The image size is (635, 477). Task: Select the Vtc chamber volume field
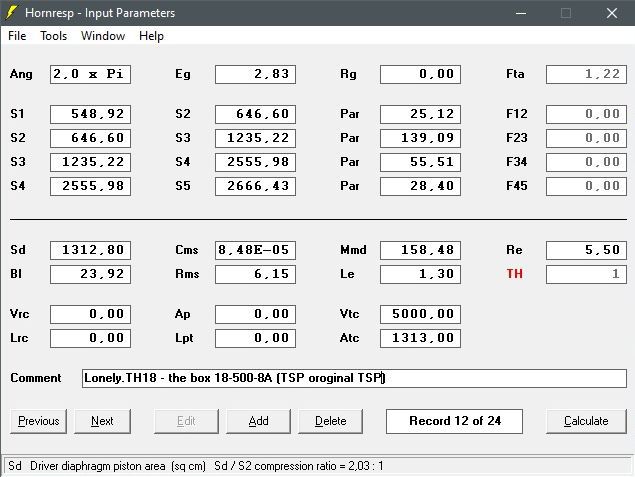point(420,314)
